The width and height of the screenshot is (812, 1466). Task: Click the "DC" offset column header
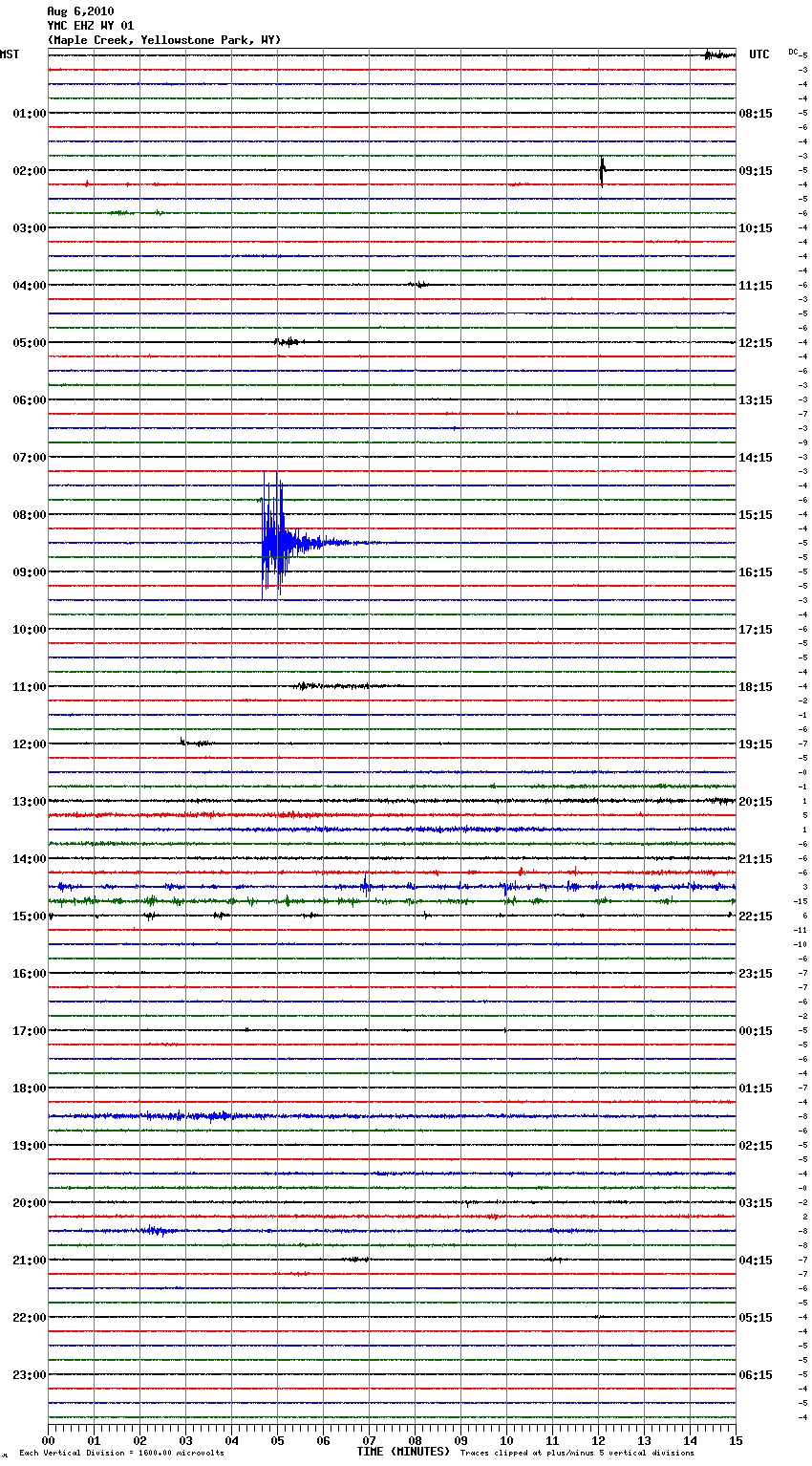pyautogui.click(x=793, y=52)
